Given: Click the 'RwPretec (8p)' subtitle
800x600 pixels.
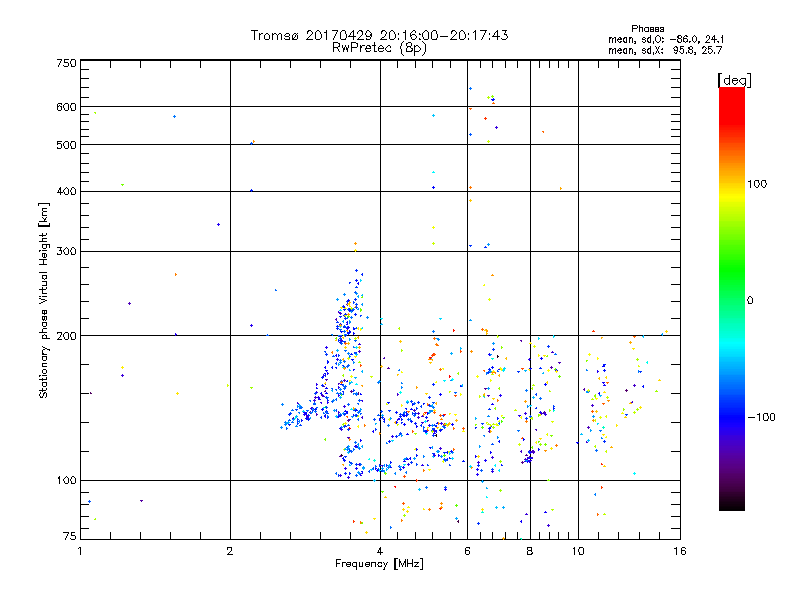Looking at the screenshot, I should (379, 48).
